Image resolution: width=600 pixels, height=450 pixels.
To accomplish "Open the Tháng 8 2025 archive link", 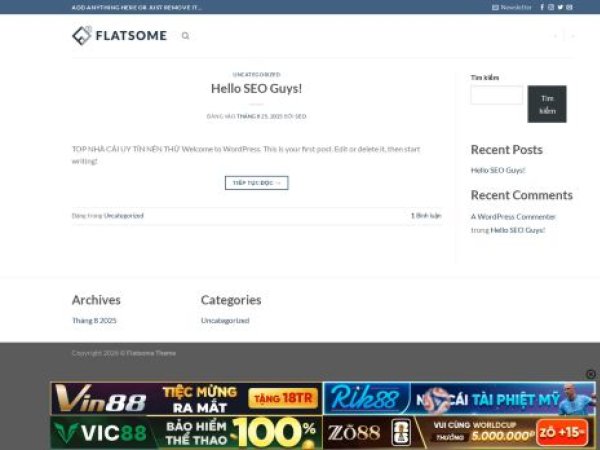I will 94,321.
